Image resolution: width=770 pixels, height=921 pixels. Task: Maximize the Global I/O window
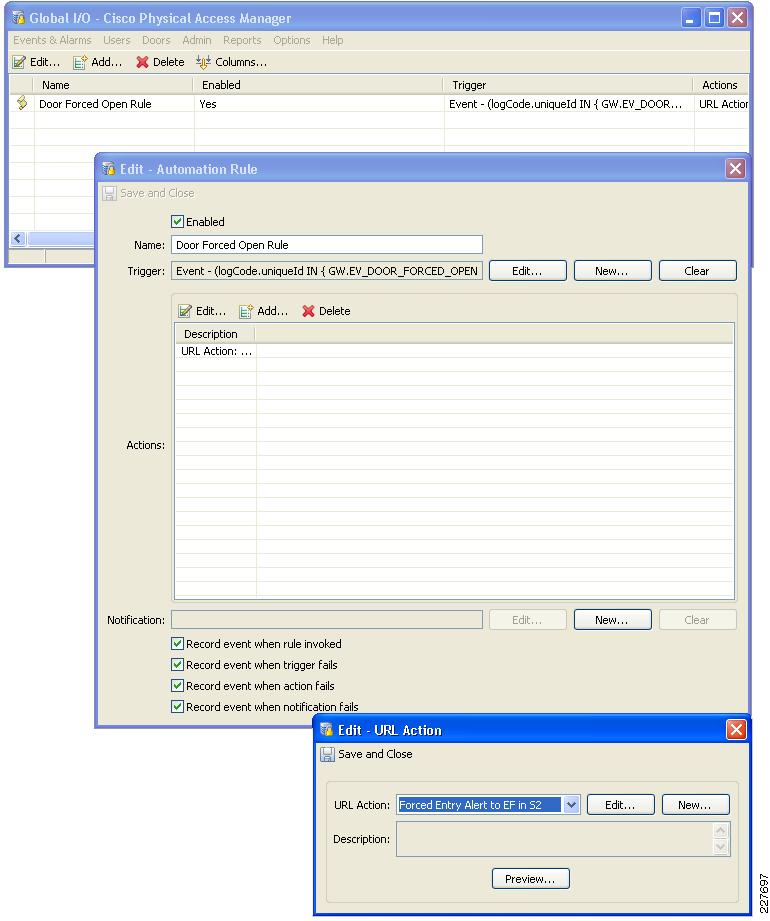click(x=714, y=18)
